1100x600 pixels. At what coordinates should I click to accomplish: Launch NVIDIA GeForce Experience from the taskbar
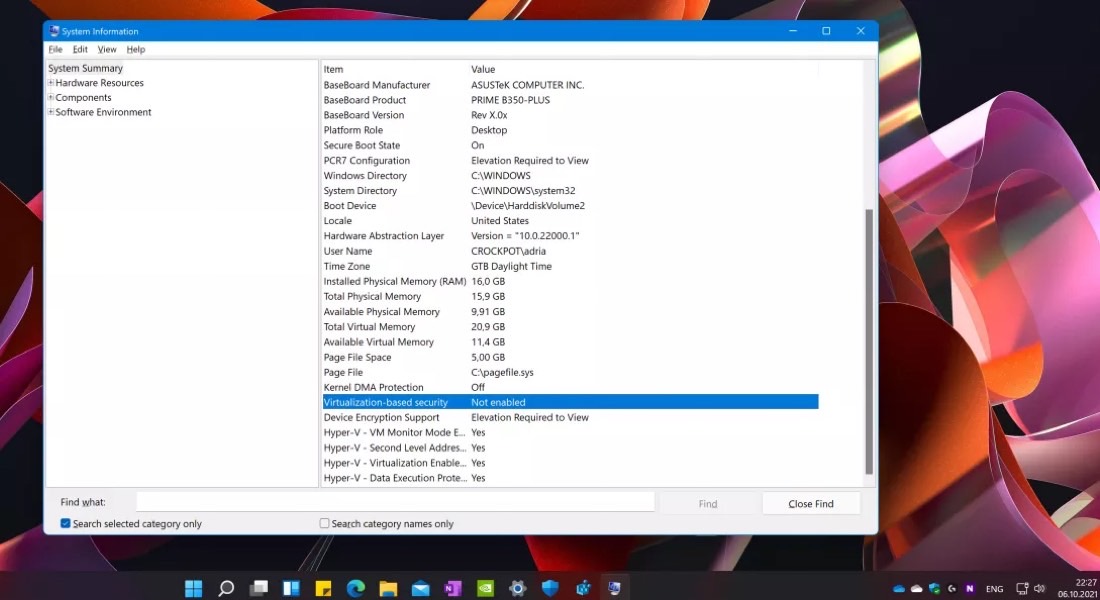pos(484,589)
